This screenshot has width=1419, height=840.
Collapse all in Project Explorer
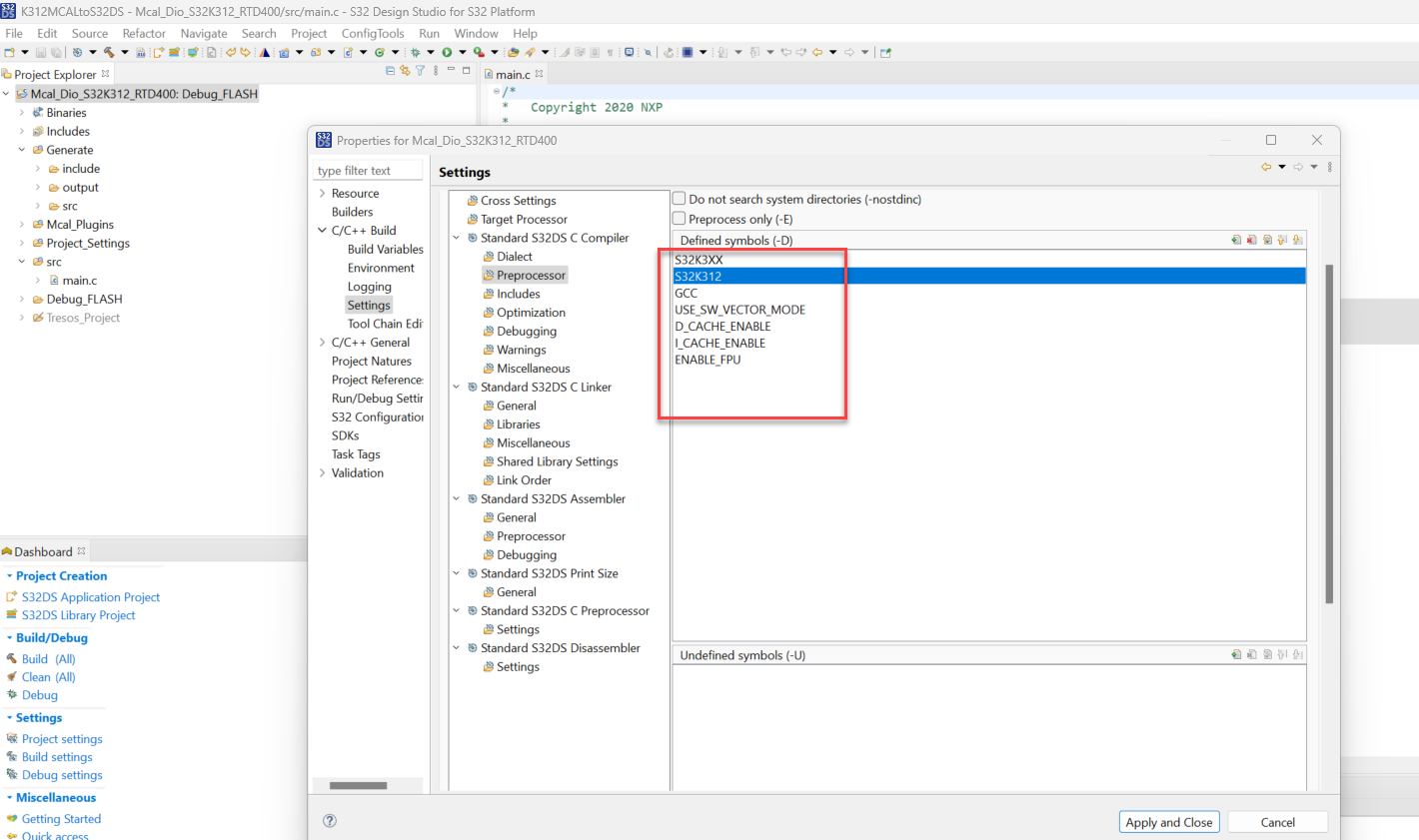(x=389, y=71)
